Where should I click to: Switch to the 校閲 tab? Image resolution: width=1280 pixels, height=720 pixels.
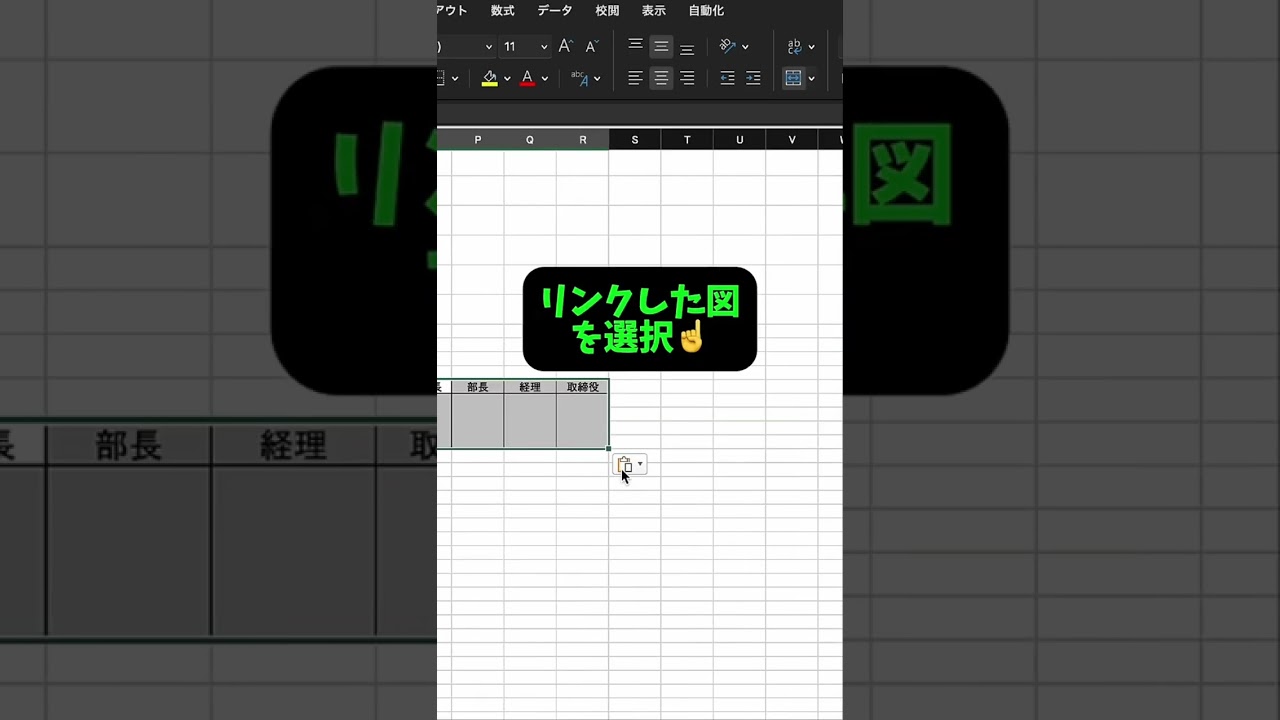607,11
